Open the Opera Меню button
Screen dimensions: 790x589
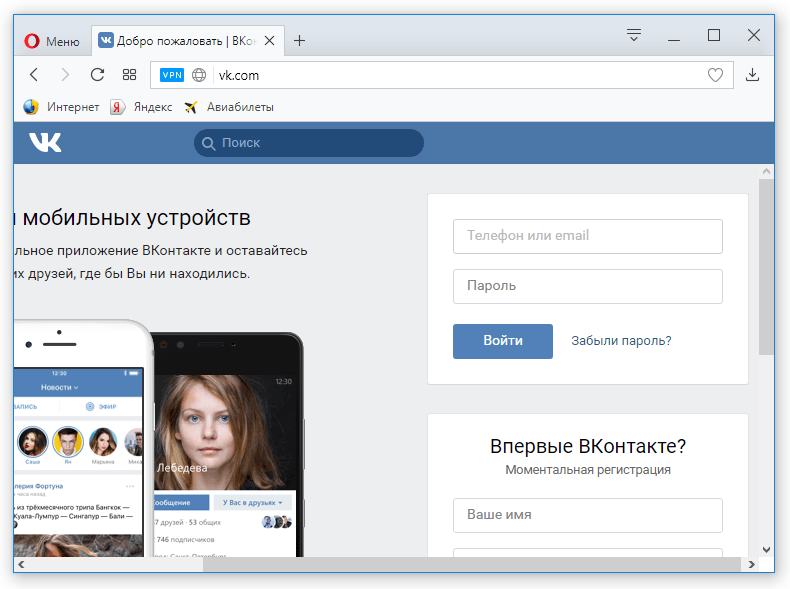click(52, 41)
